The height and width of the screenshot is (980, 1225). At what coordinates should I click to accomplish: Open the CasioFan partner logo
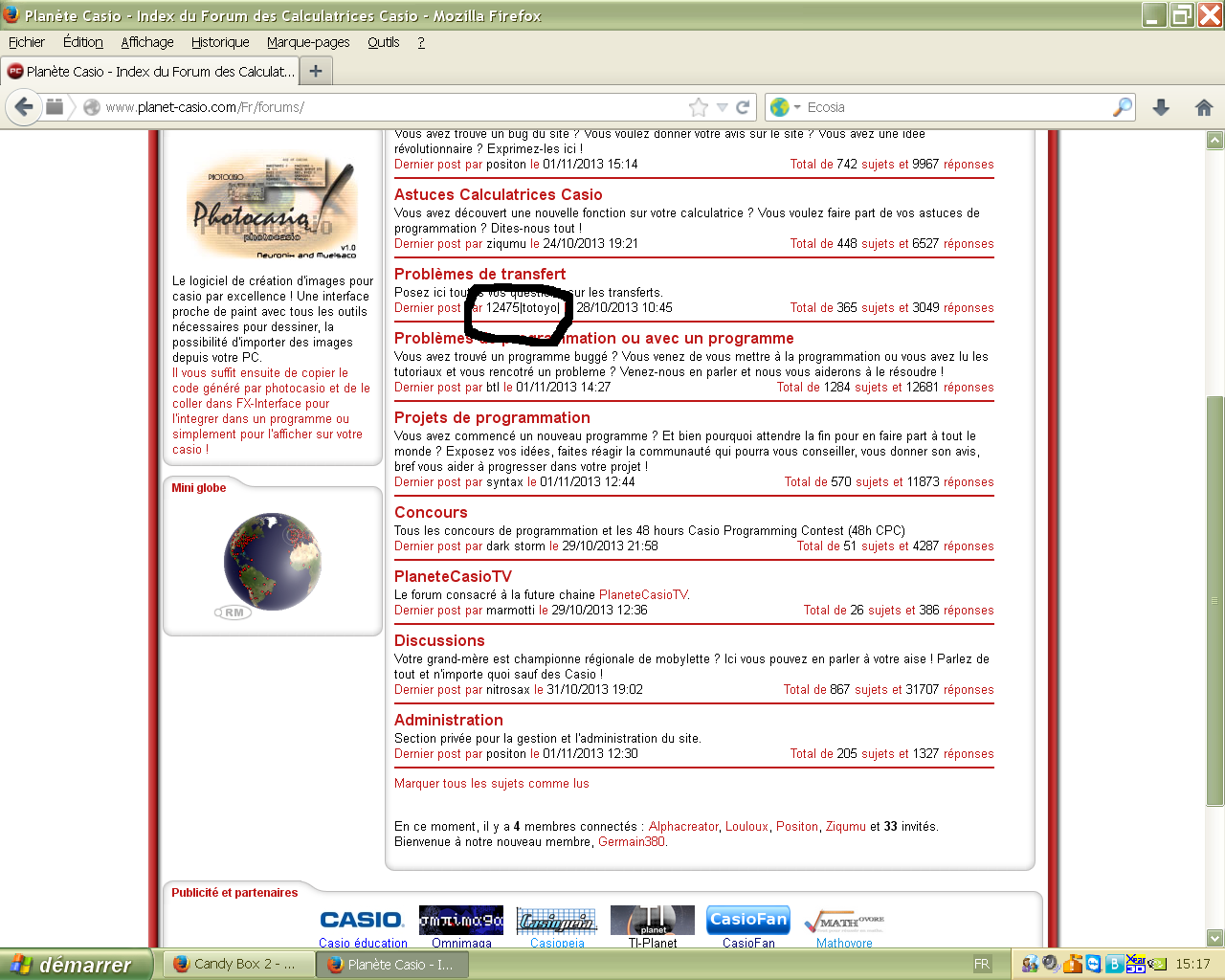coord(748,920)
